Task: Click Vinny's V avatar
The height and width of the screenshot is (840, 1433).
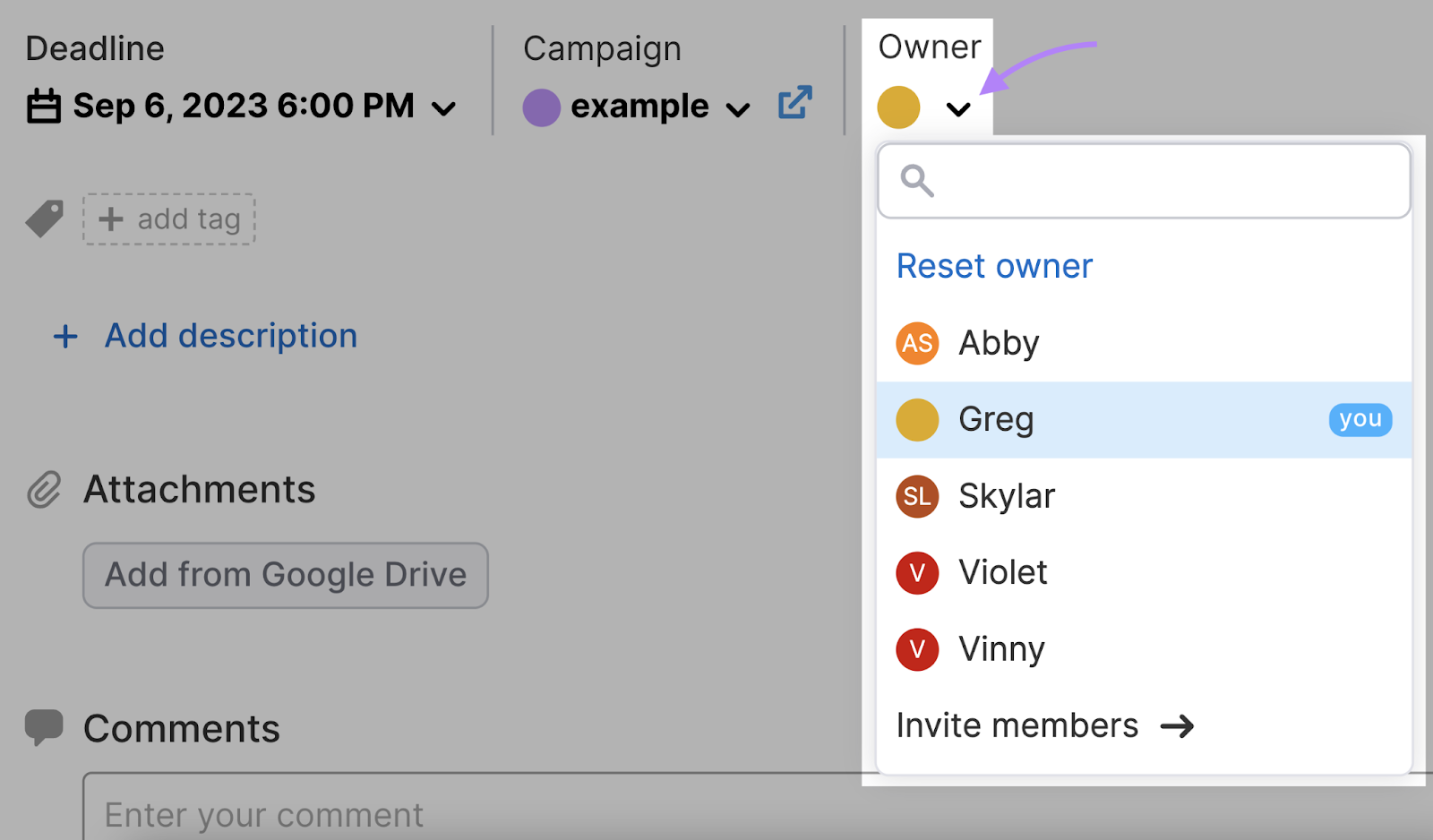Action: click(x=917, y=649)
